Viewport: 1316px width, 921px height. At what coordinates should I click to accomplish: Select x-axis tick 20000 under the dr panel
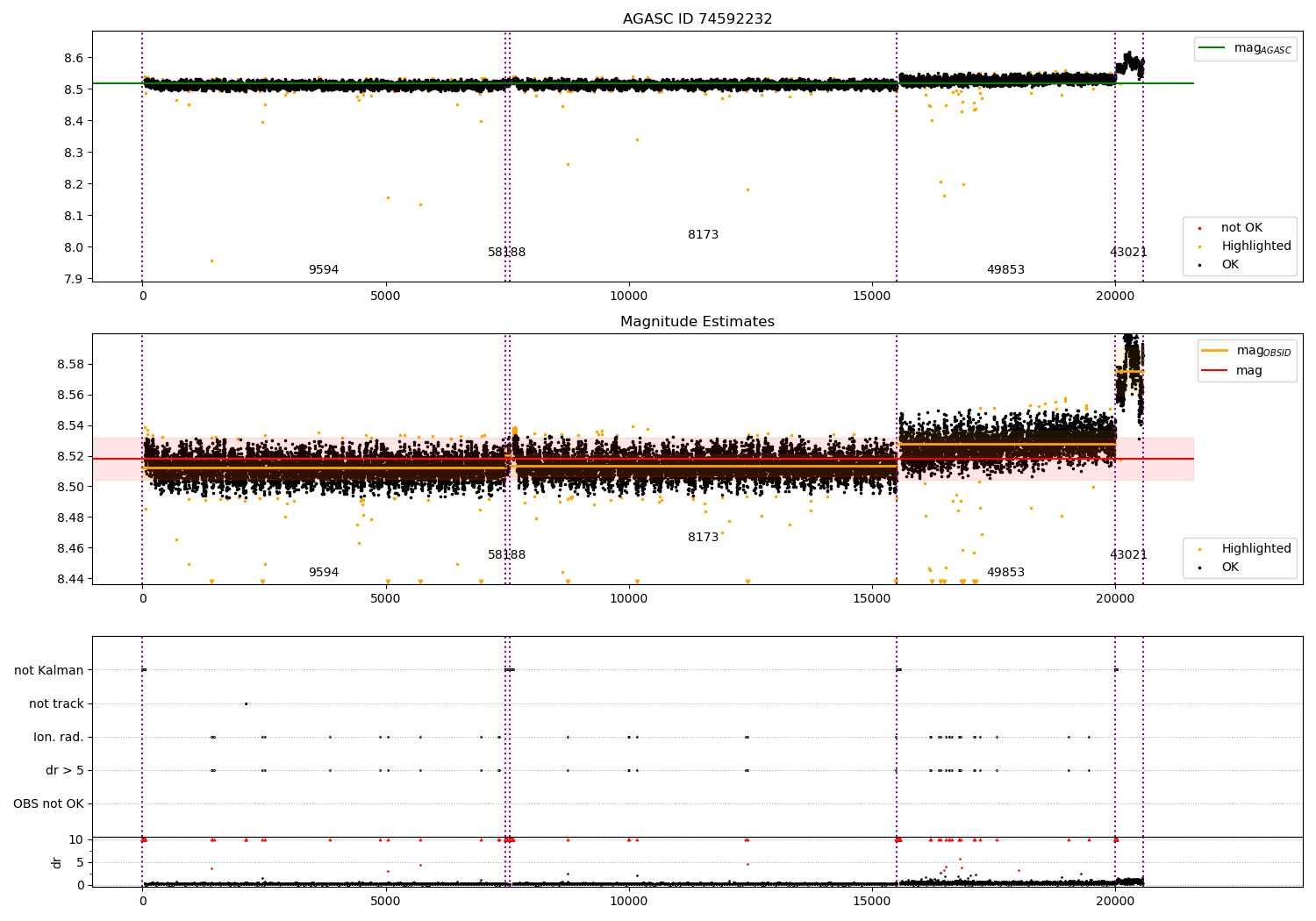click(1114, 901)
